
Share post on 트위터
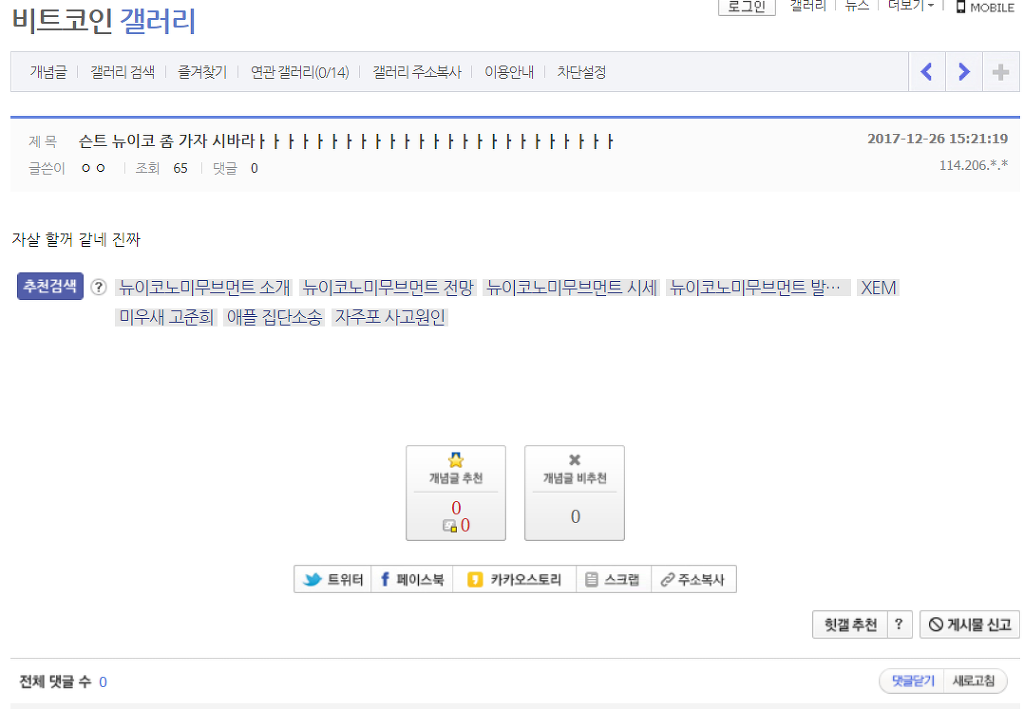333,579
